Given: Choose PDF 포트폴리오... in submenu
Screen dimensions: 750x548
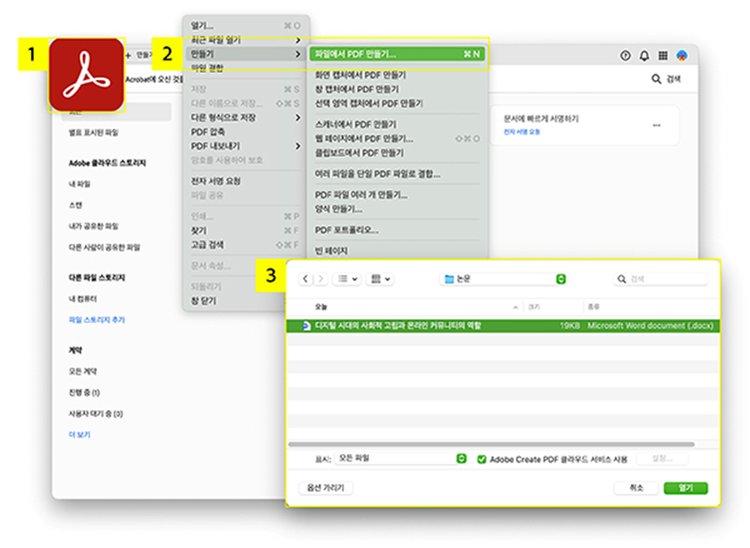Looking at the screenshot, I should [x=346, y=230].
